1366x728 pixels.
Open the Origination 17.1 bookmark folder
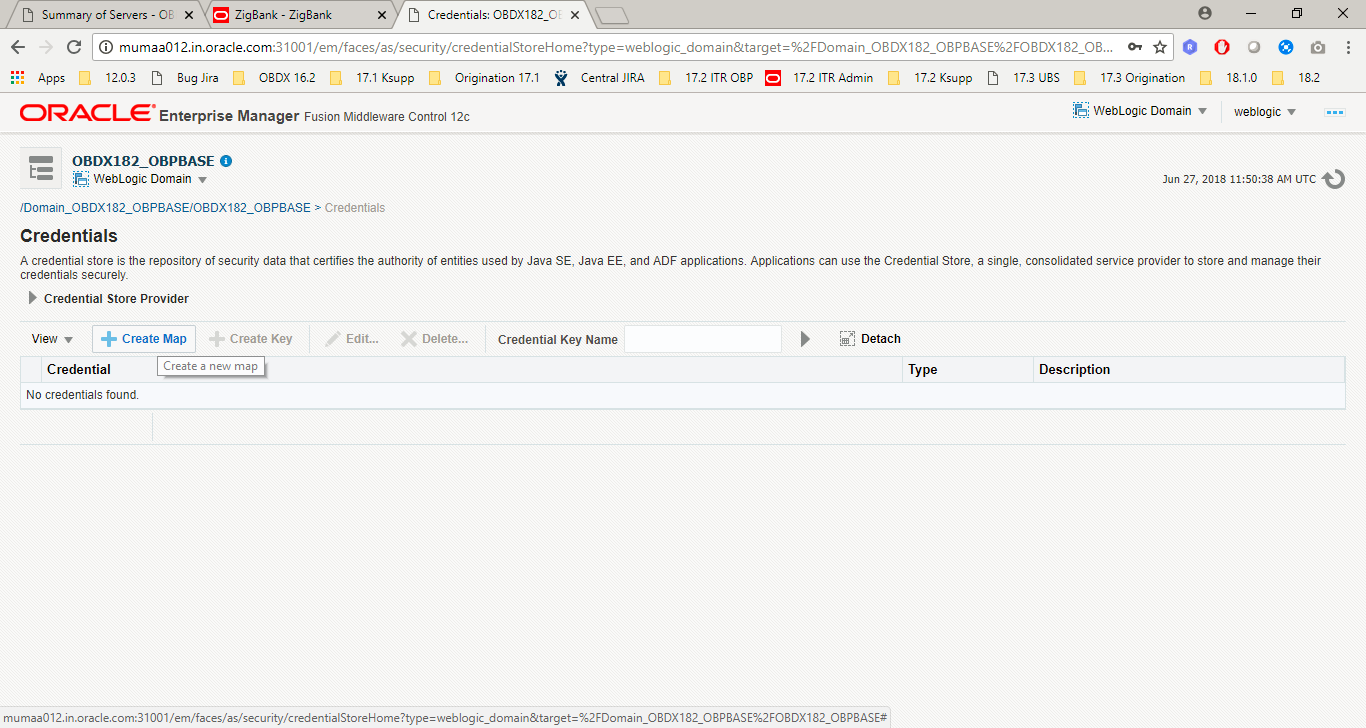point(483,78)
